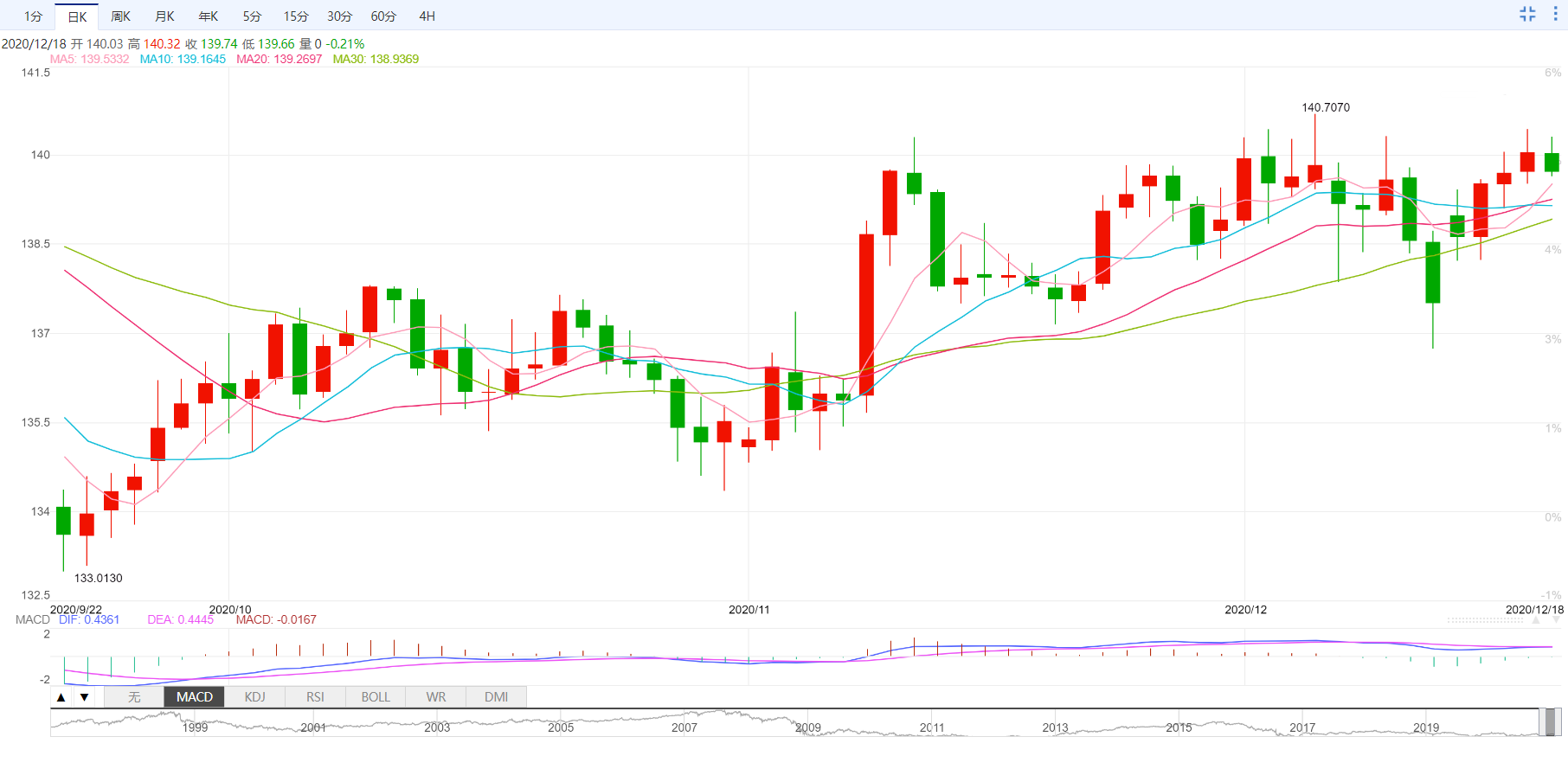Click the MACD: -0.0167 value

point(276,619)
